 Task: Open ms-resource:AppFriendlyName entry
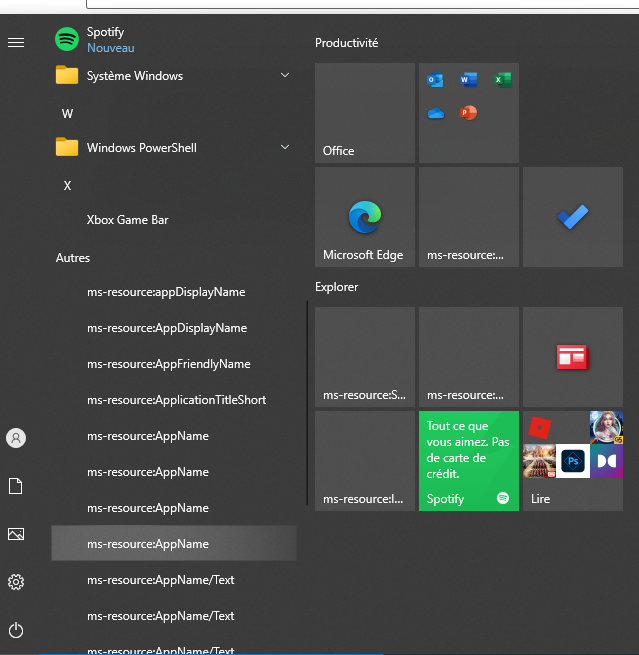(174, 364)
